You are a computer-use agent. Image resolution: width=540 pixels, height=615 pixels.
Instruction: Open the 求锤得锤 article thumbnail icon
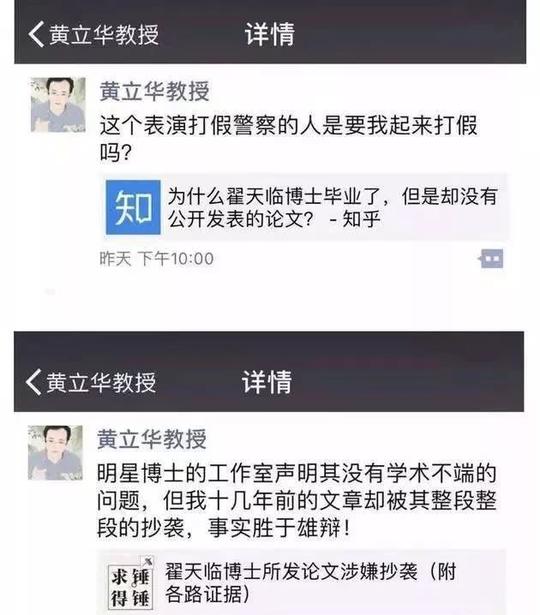click(x=131, y=582)
